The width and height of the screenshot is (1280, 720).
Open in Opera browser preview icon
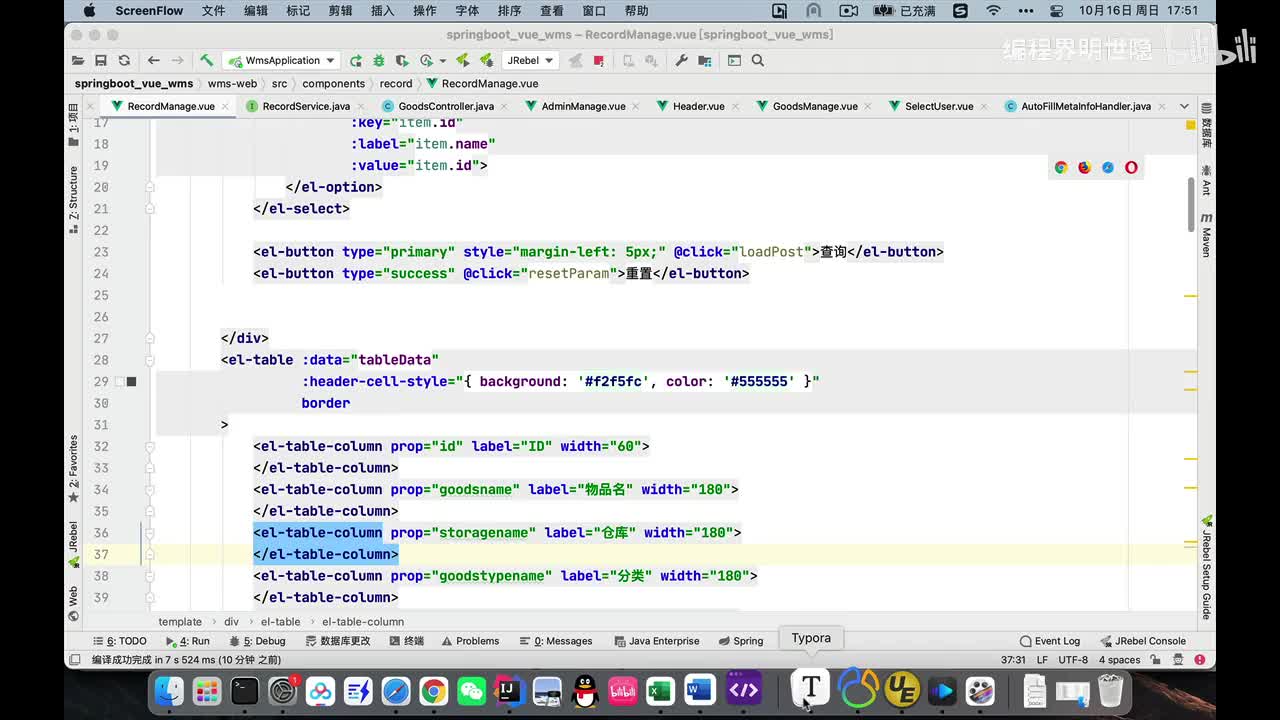coord(1131,167)
